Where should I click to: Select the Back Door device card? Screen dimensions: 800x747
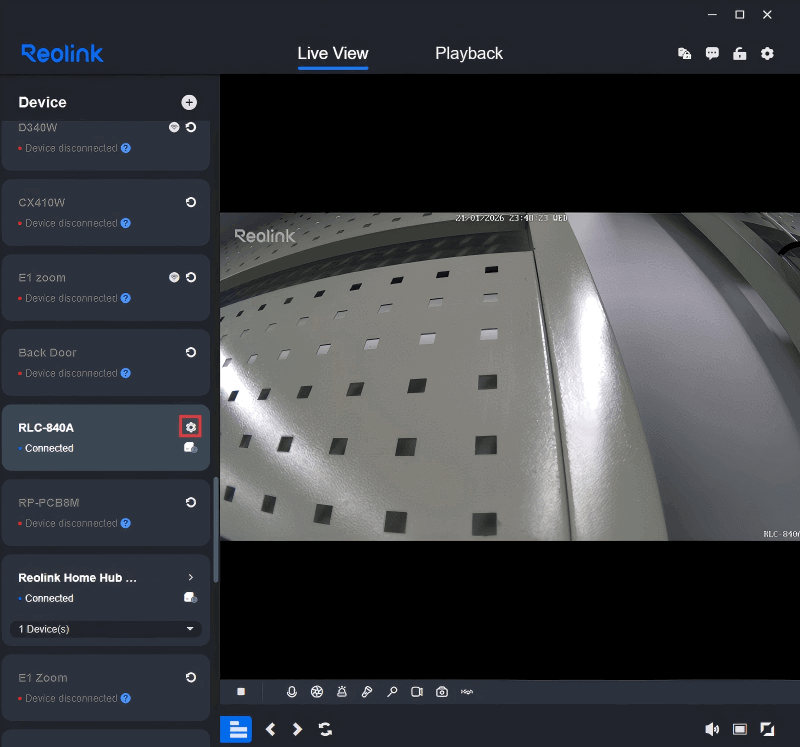pyautogui.click(x=106, y=363)
